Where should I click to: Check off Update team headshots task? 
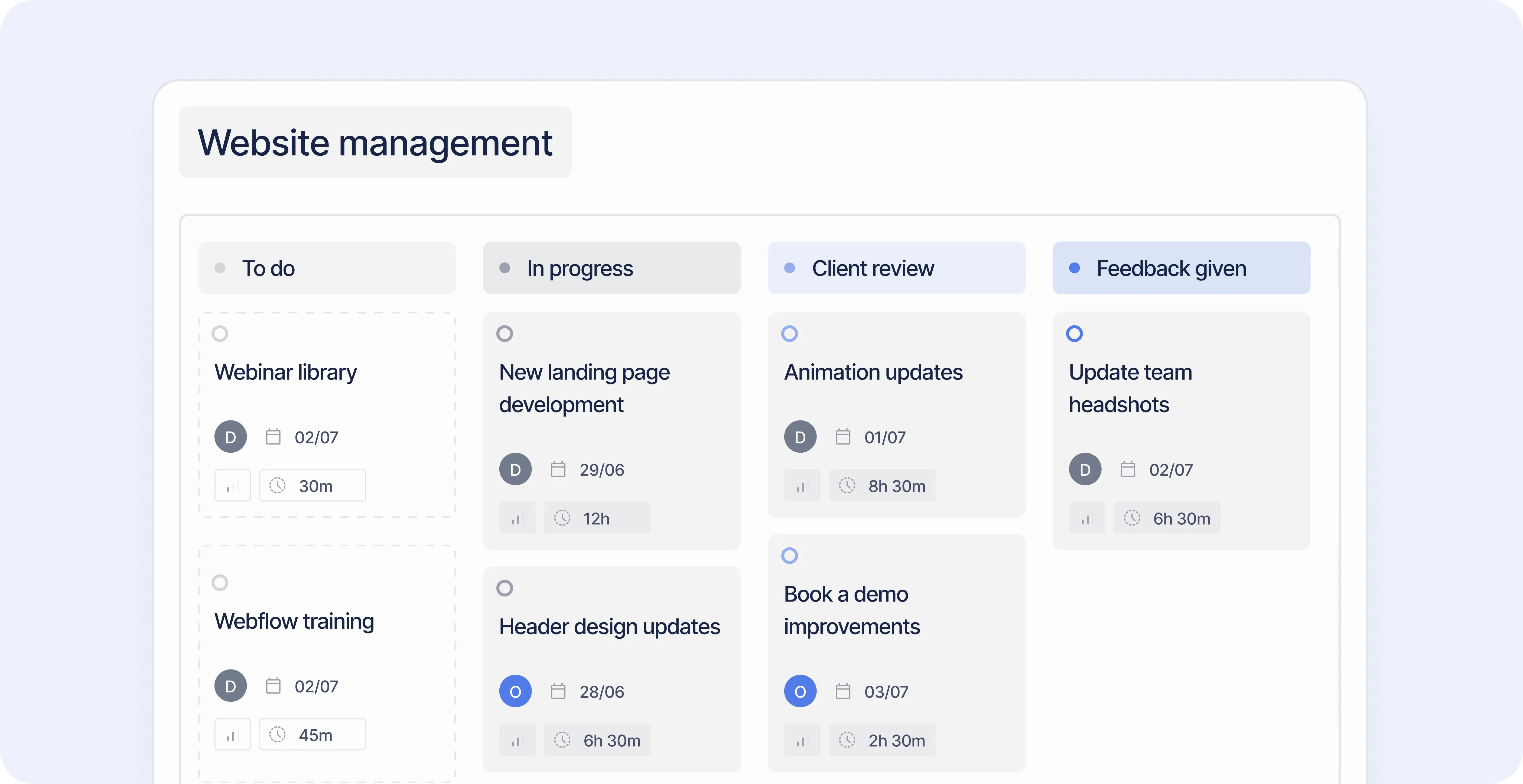(x=1074, y=334)
